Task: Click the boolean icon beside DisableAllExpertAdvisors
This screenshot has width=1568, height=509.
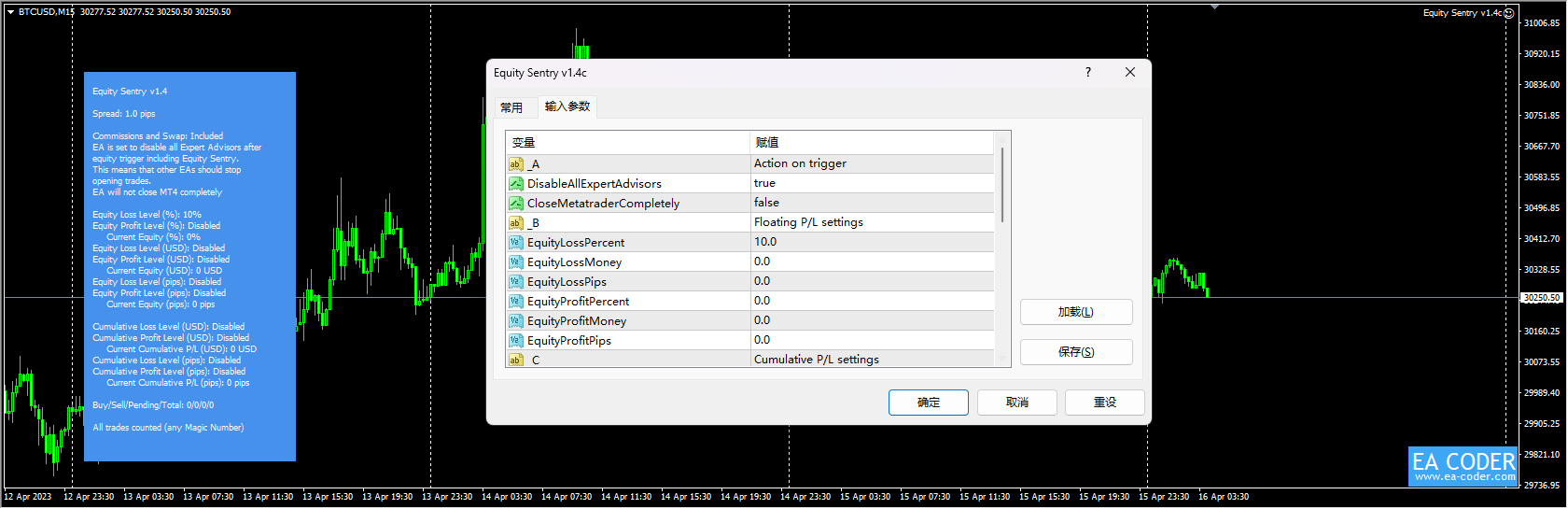Action: [x=515, y=183]
